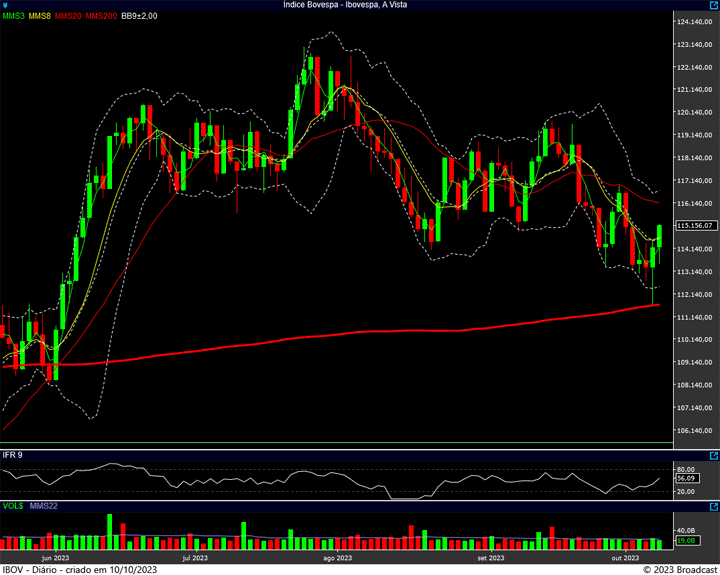The width and height of the screenshot is (720, 575).
Task: Click the ago 2023 time axis label
Action: [x=337, y=558]
